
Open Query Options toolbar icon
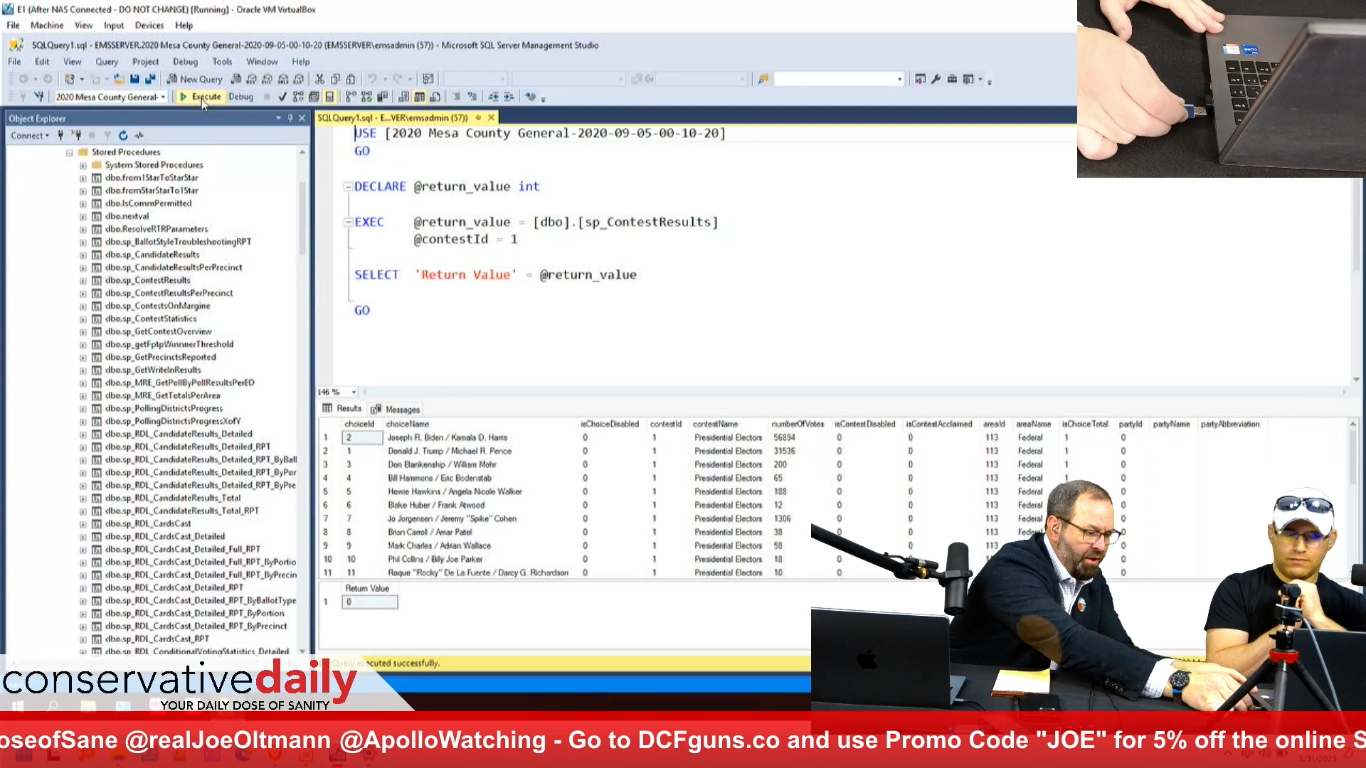coord(313,97)
